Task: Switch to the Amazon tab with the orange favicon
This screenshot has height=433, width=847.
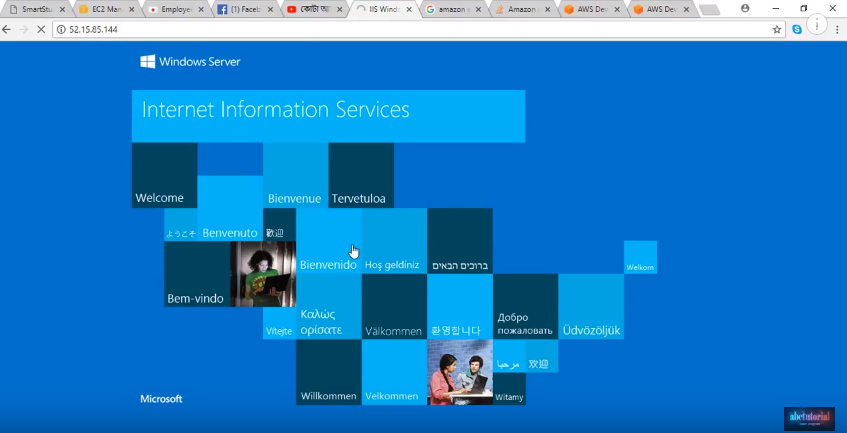Action: tap(521, 9)
